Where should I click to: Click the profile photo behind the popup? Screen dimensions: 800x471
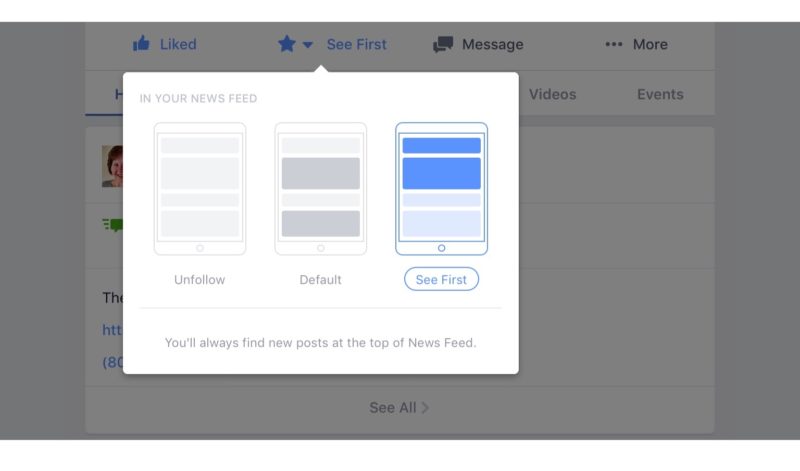pyautogui.click(x=112, y=166)
